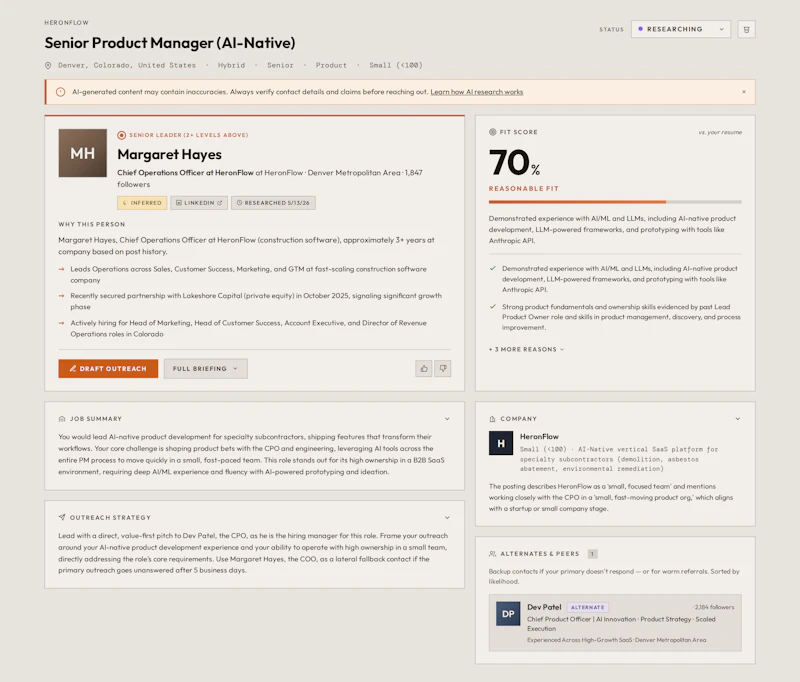
Task: Give thumbs up on Margaret Hayes
Action: click(424, 368)
